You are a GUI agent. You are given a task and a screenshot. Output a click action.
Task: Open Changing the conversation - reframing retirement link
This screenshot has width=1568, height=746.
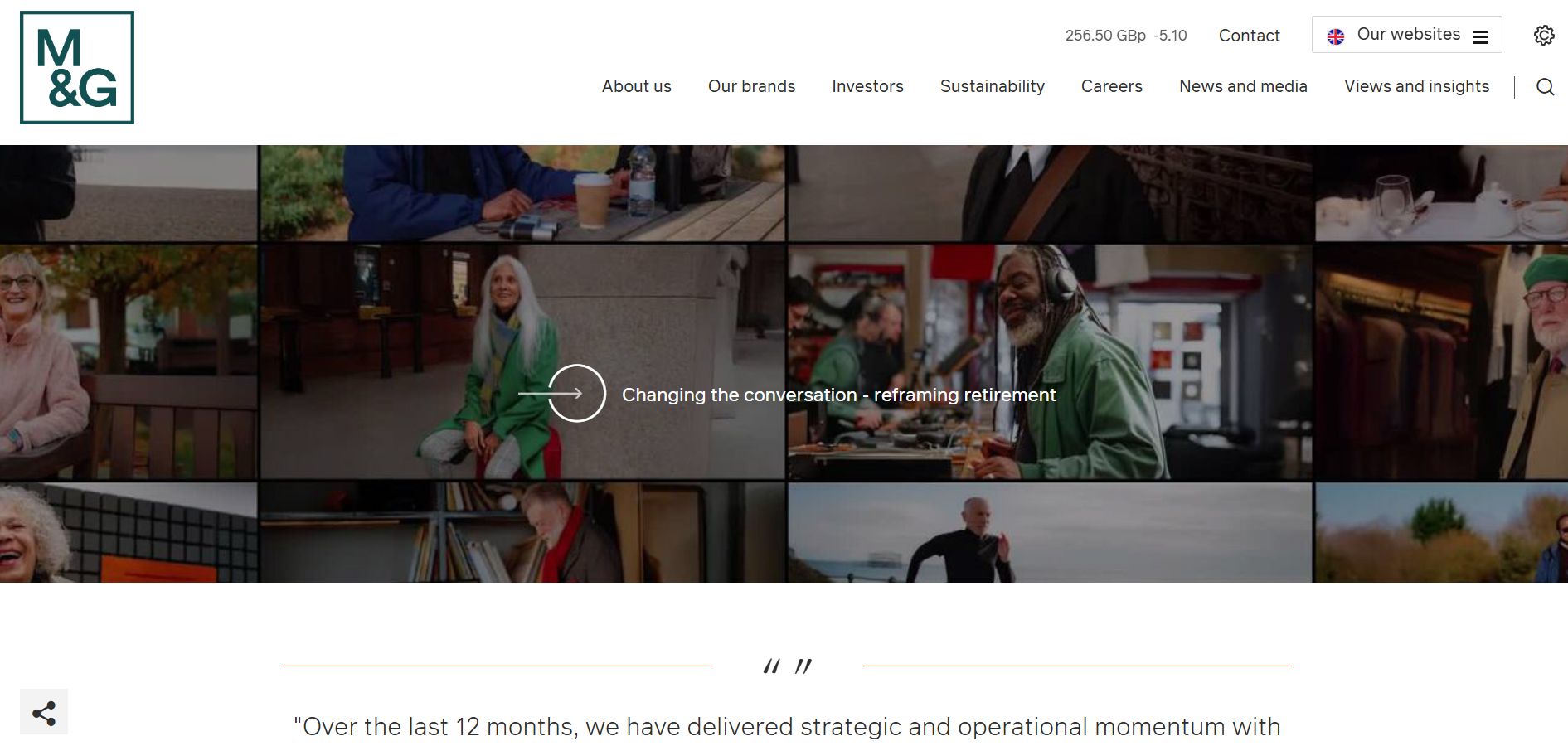click(838, 395)
